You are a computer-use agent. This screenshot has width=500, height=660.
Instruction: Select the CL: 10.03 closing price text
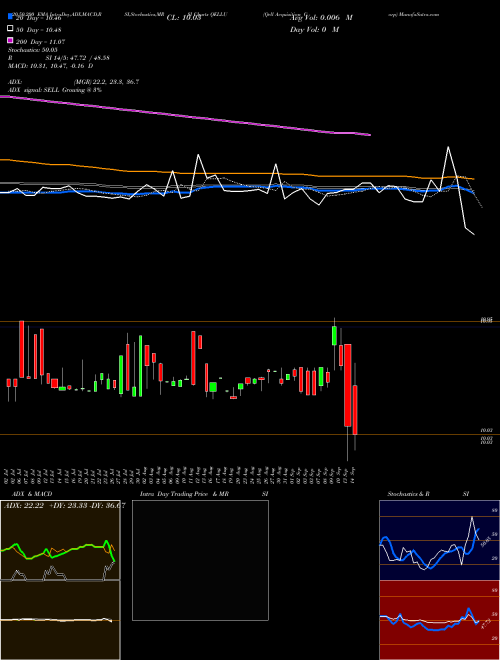pyautogui.click(x=184, y=18)
